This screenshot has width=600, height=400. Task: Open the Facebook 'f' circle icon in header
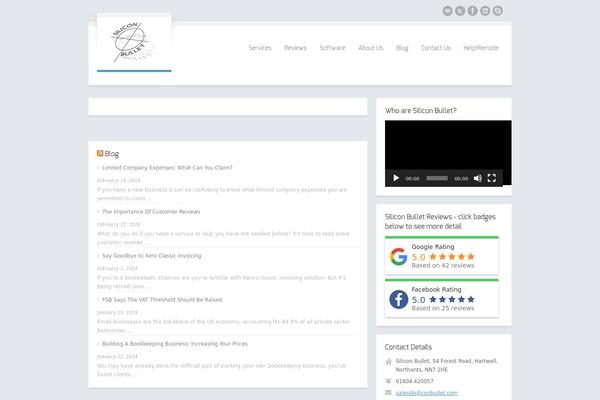[473, 11]
